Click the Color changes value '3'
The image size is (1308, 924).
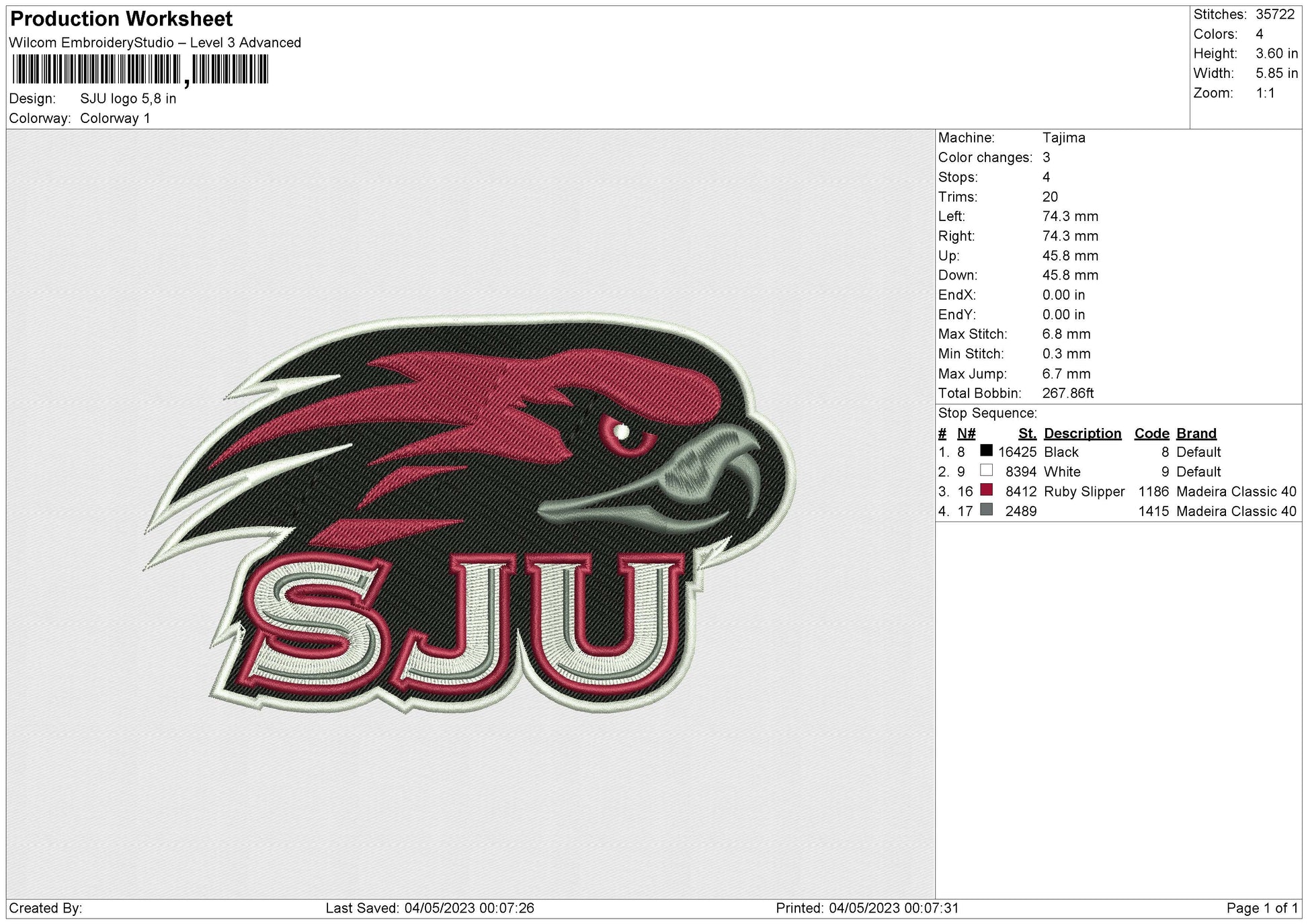(x=1047, y=157)
